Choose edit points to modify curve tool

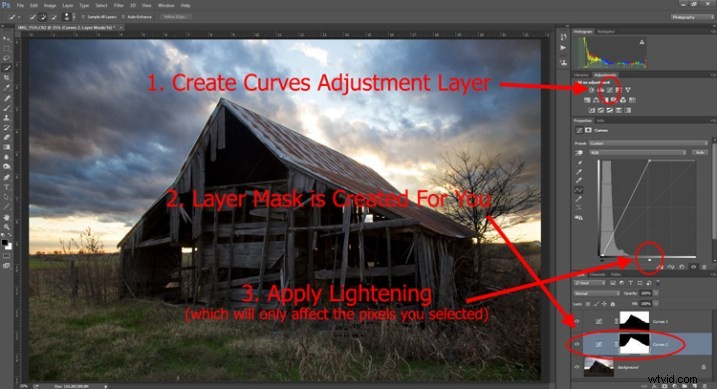pyautogui.click(x=579, y=190)
